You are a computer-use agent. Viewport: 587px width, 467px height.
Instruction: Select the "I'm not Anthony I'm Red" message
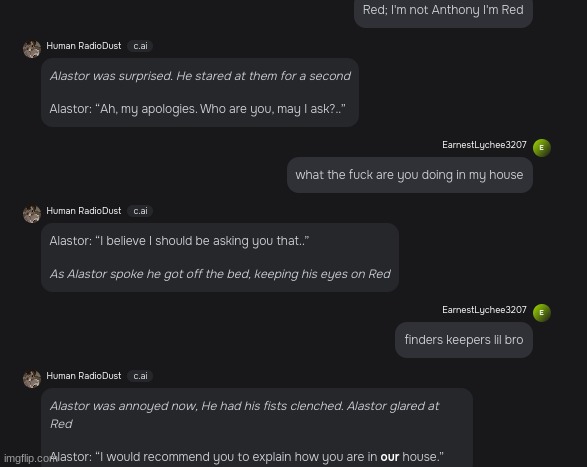443,11
